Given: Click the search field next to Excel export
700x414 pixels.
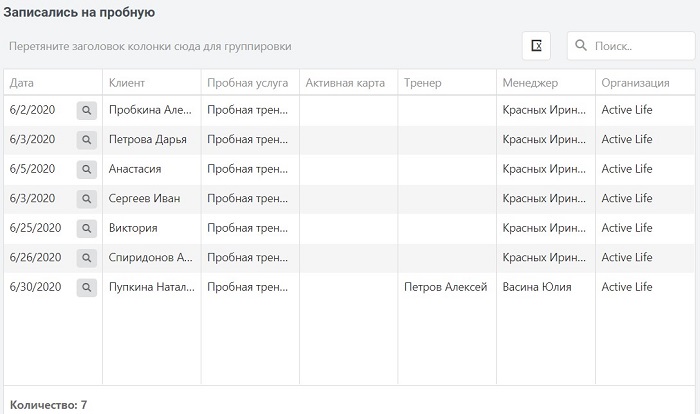Looking at the screenshot, I should point(631,46).
